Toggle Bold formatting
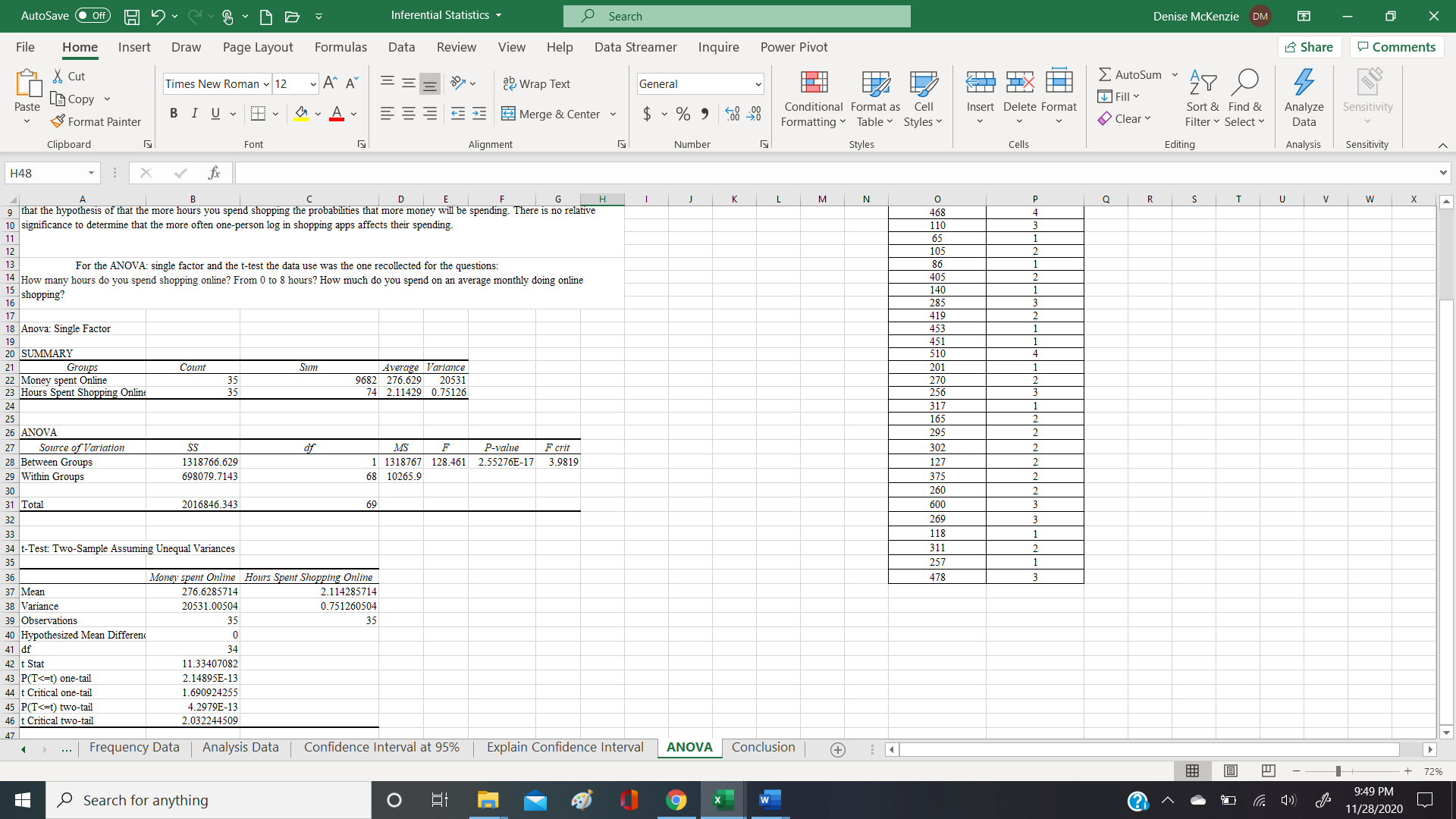The height and width of the screenshot is (819, 1456). (x=174, y=114)
